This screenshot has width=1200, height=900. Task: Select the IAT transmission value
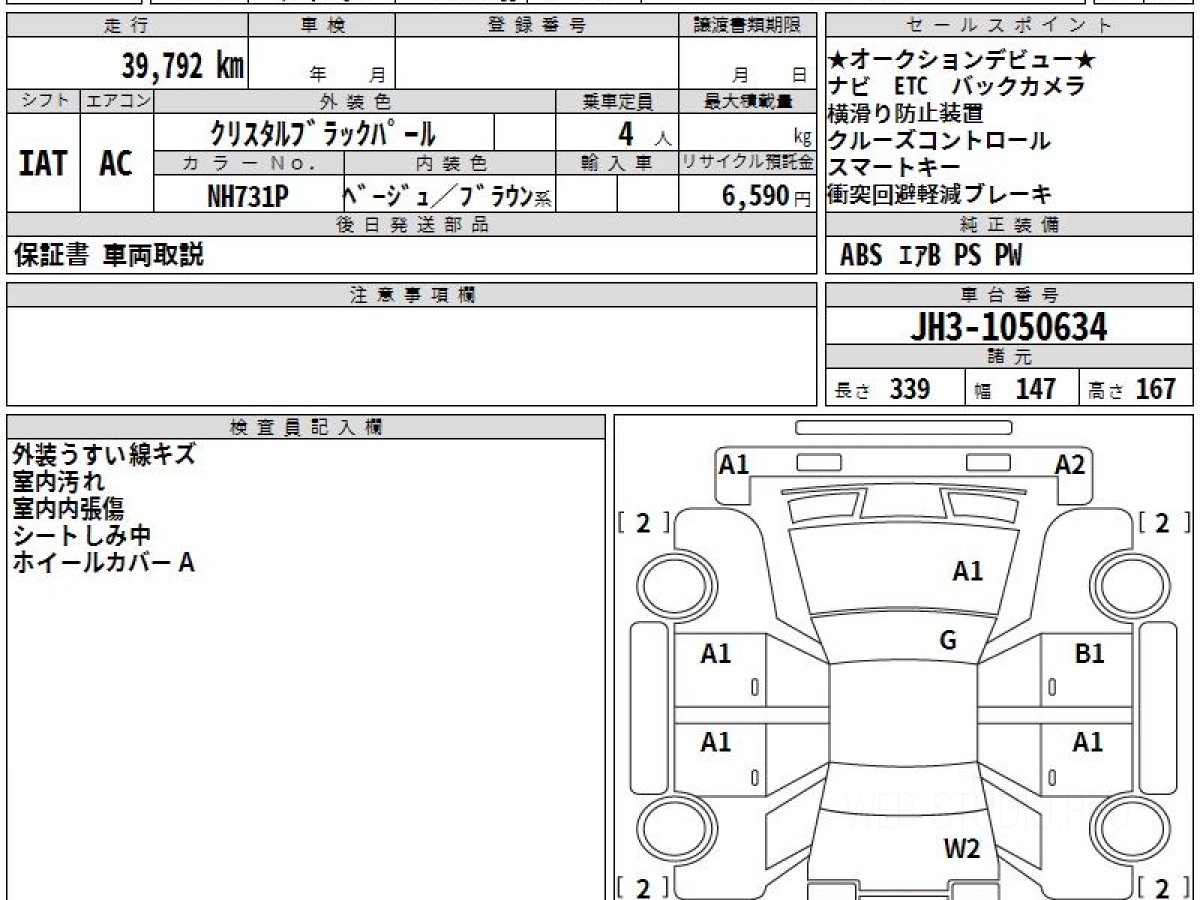coord(43,163)
